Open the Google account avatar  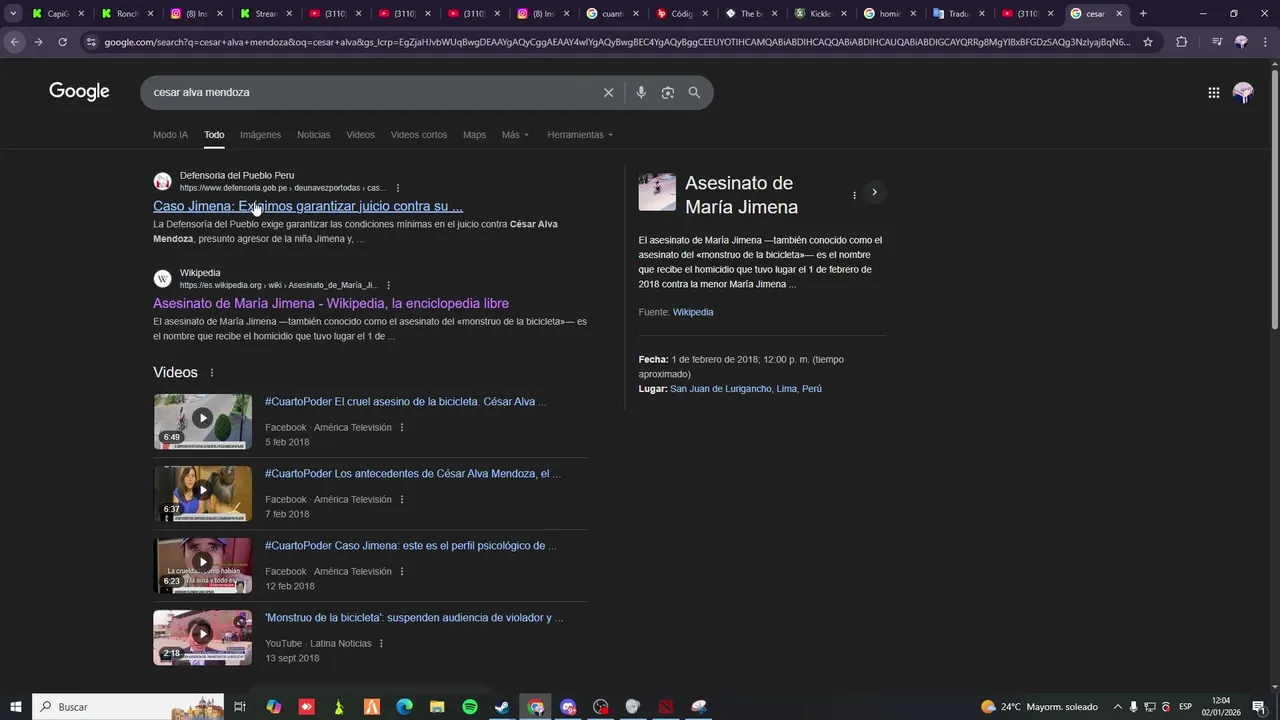(x=1243, y=92)
